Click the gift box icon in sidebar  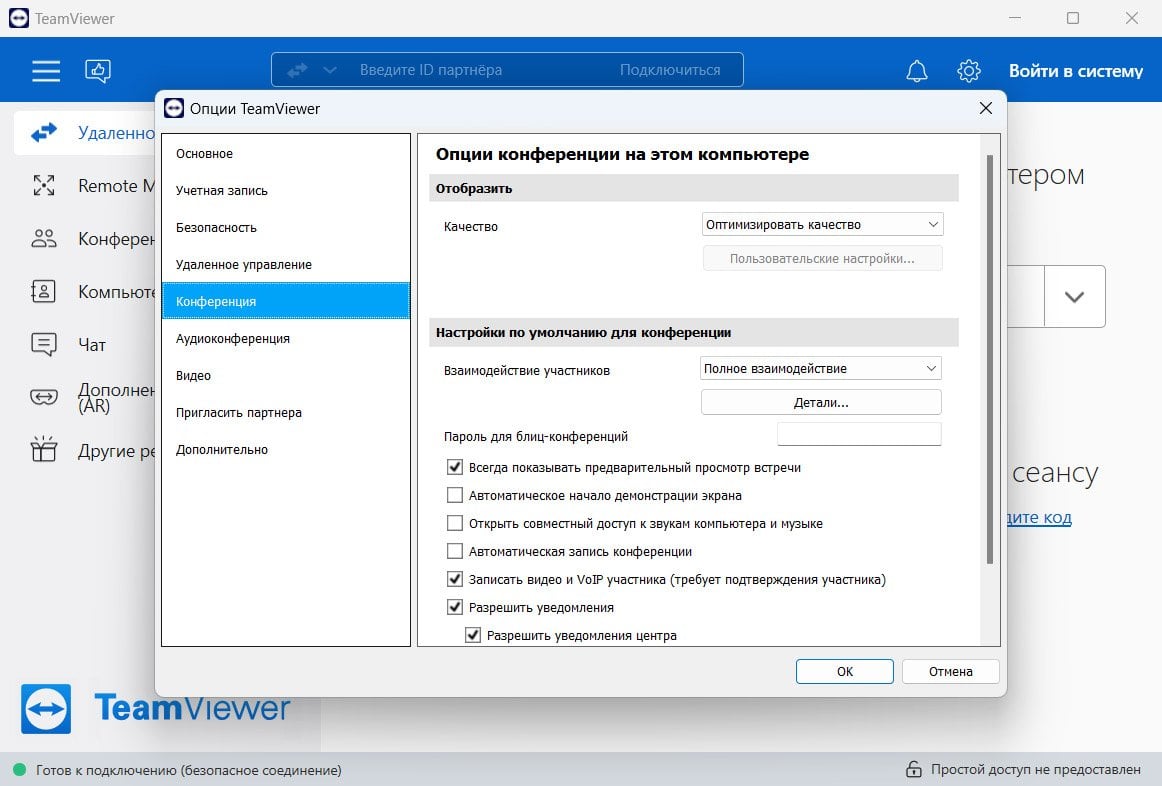click(x=44, y=450)
